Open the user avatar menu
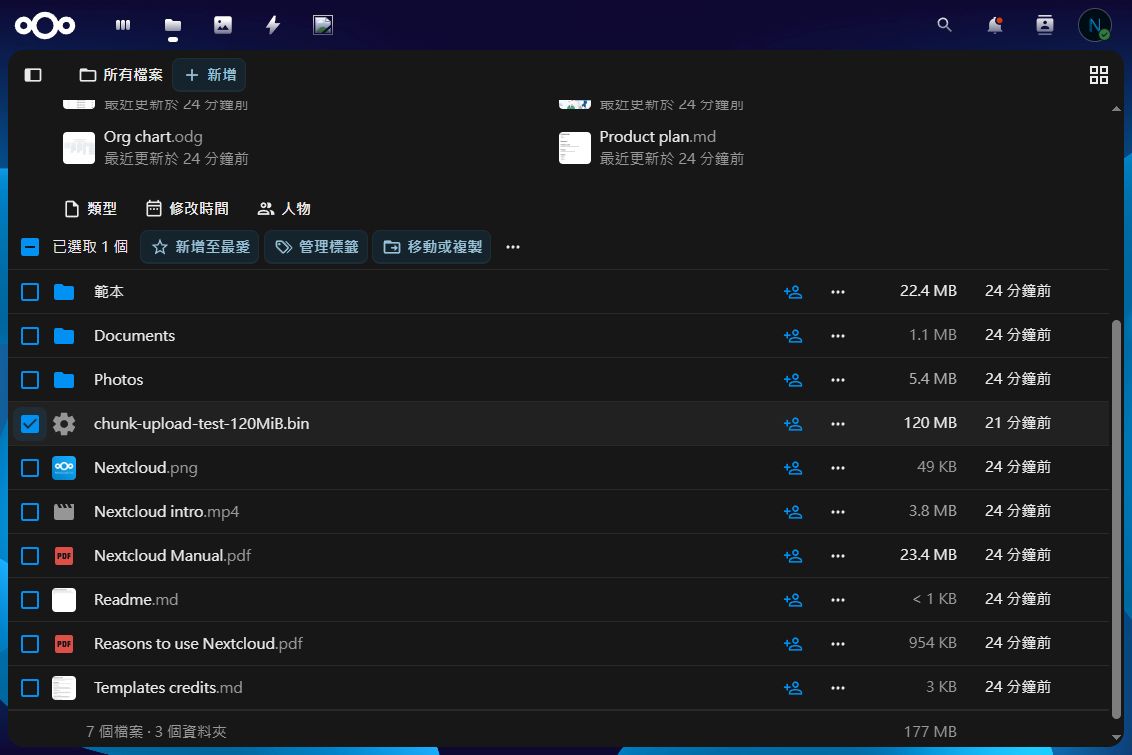The image size is (1132, 755). click(x=1094, y=25)
